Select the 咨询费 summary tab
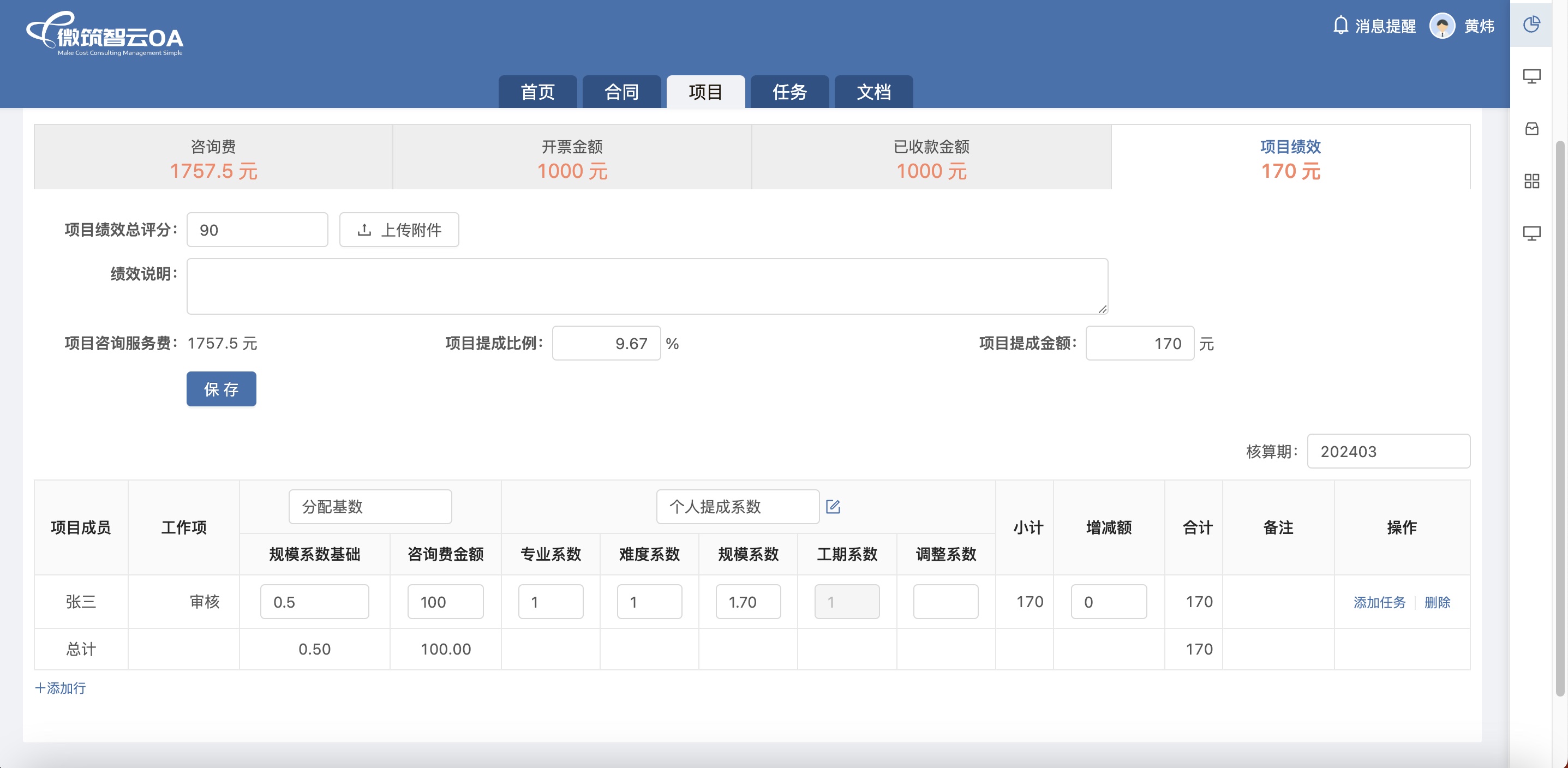Viewport: 1568px width, 768px height. coord(213,158)
